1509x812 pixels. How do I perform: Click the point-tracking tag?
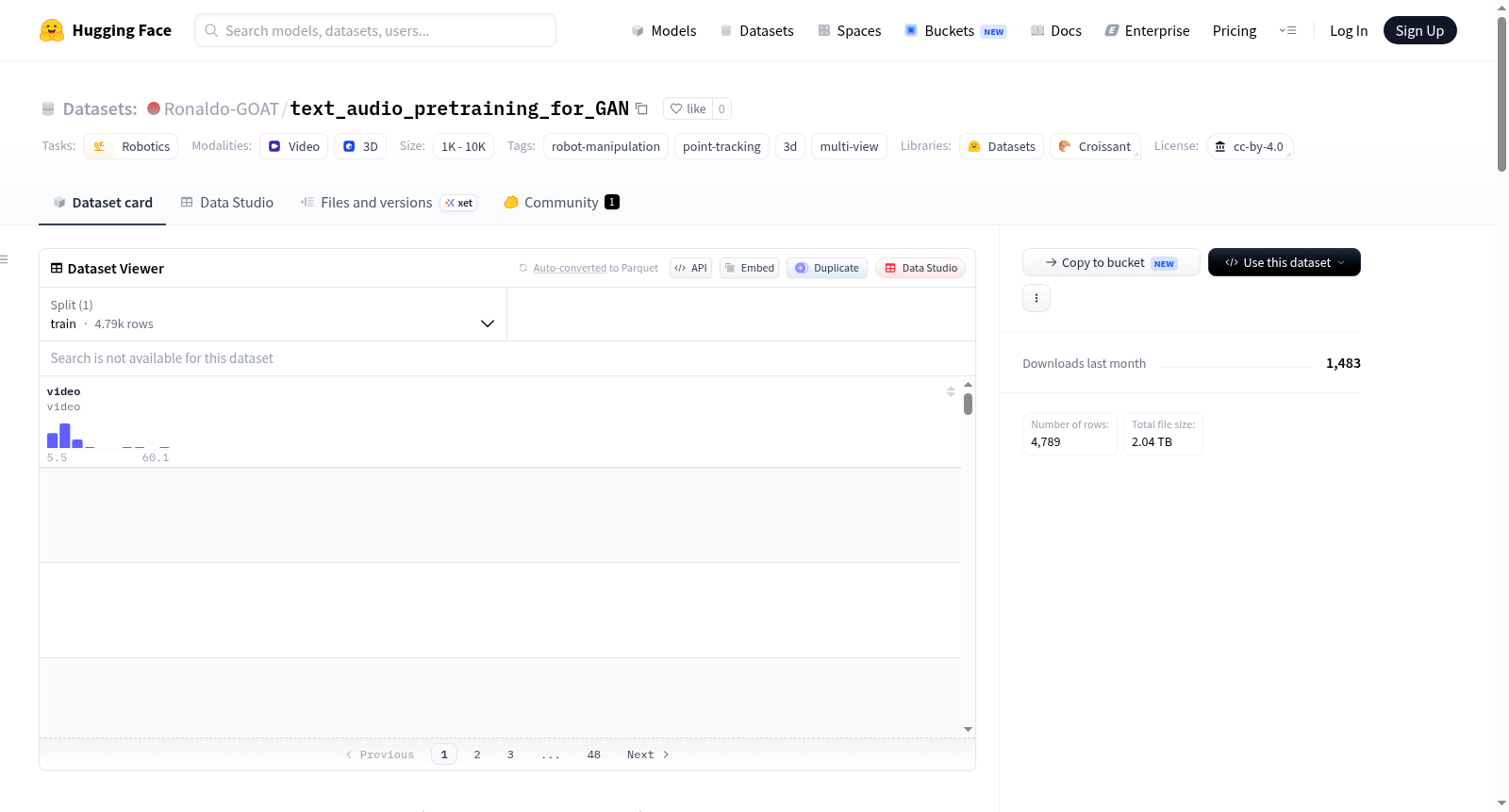pos(721,146)
